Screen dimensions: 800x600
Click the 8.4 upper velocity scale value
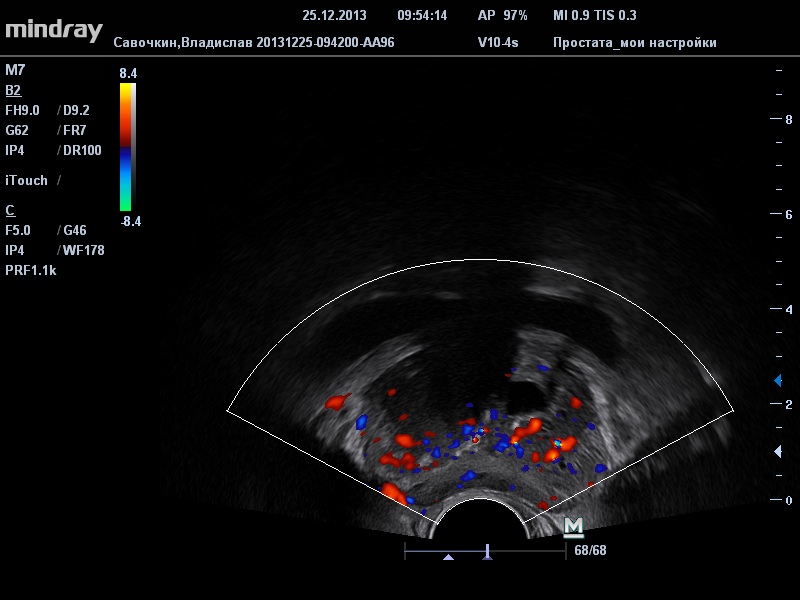tap(128, 73)
